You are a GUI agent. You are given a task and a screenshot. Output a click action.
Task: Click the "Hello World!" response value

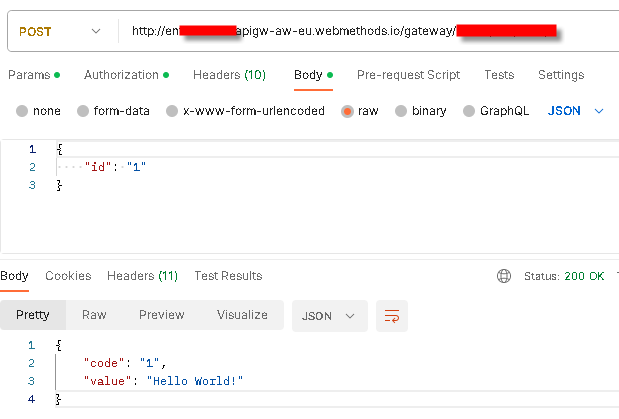[195, 381]
